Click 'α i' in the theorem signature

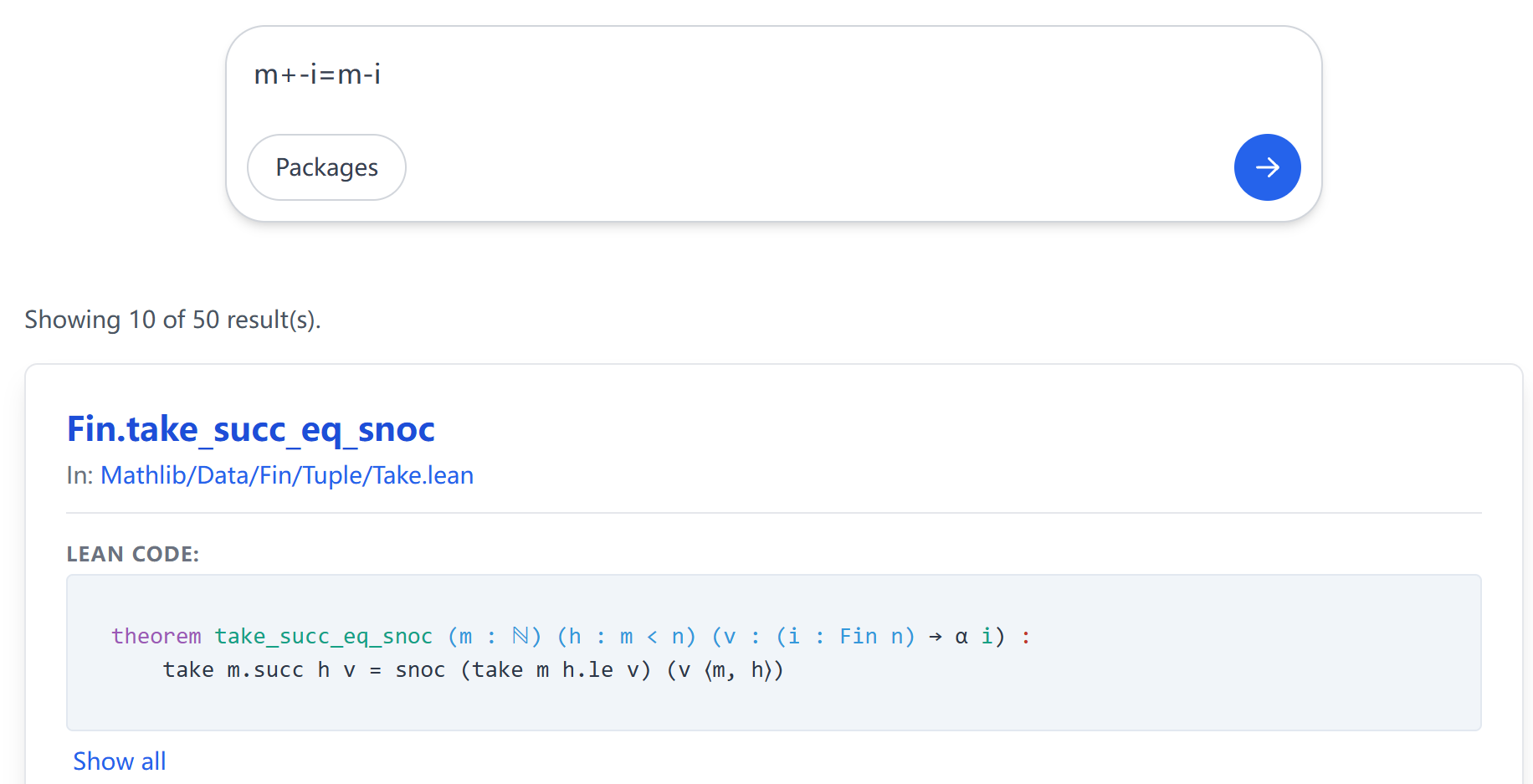pos(973,637)
